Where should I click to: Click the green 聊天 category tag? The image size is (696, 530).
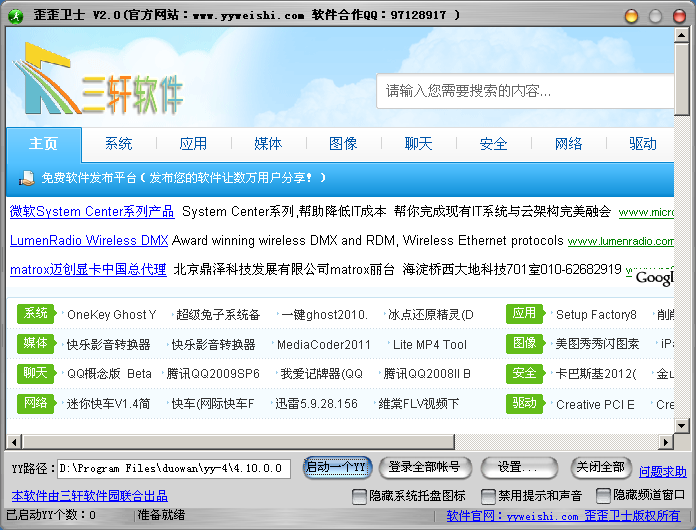pyautogui.click(x=36, y=373)
